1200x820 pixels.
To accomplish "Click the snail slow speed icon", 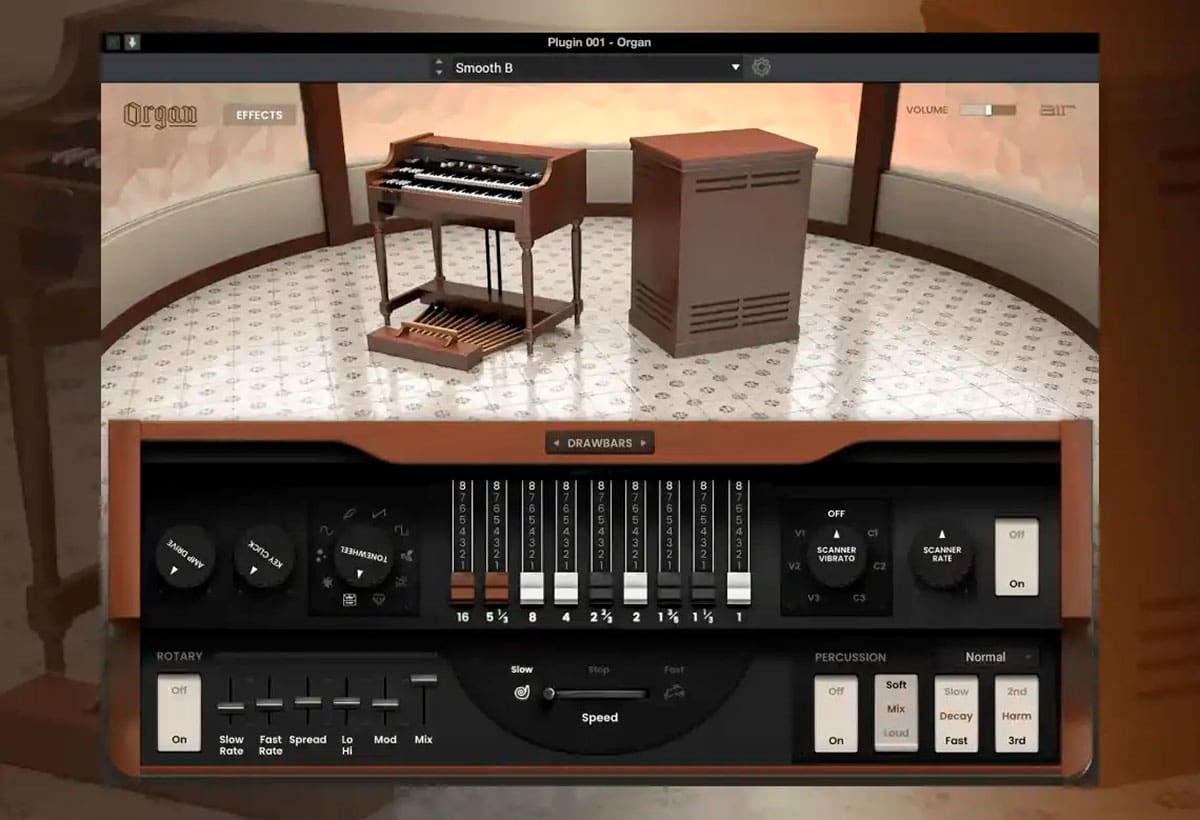I will click(521, 692).
